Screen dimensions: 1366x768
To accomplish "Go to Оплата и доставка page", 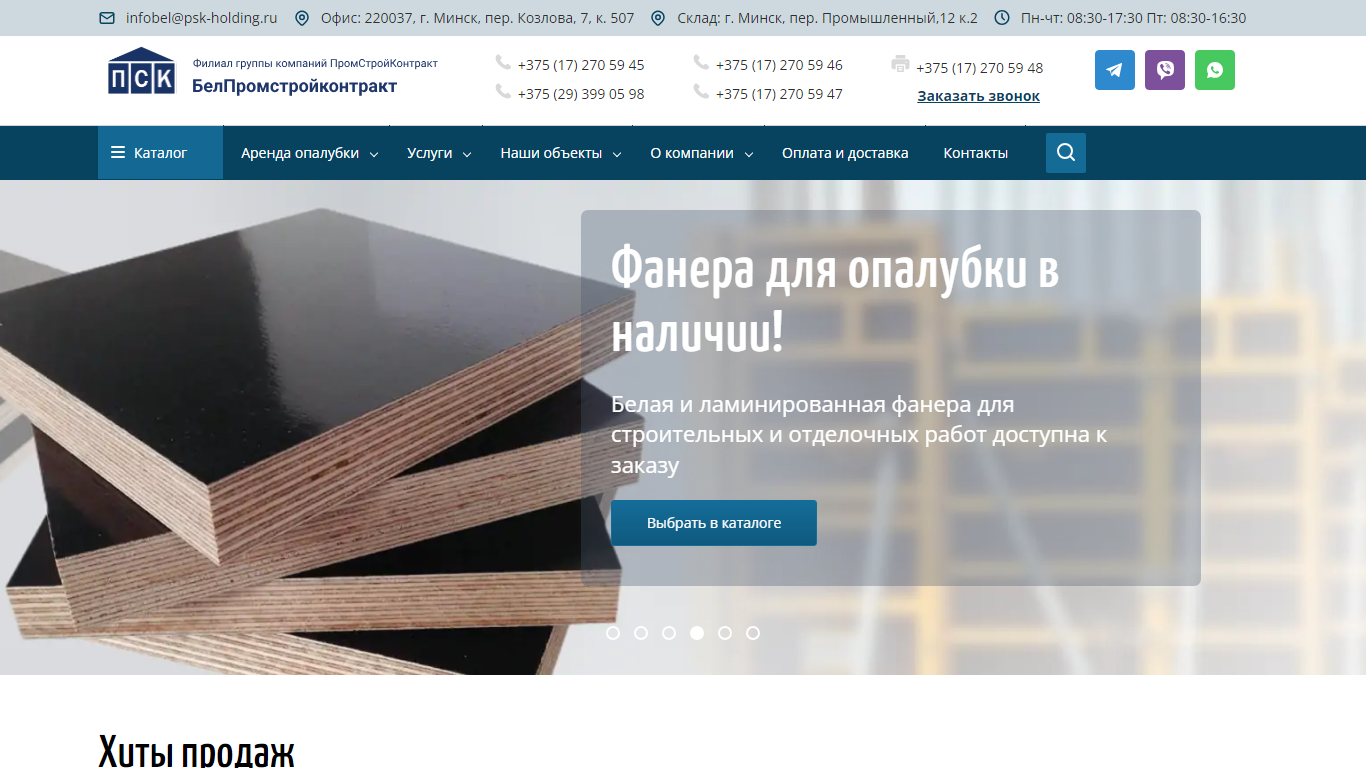I will click(x=845, y=153).
